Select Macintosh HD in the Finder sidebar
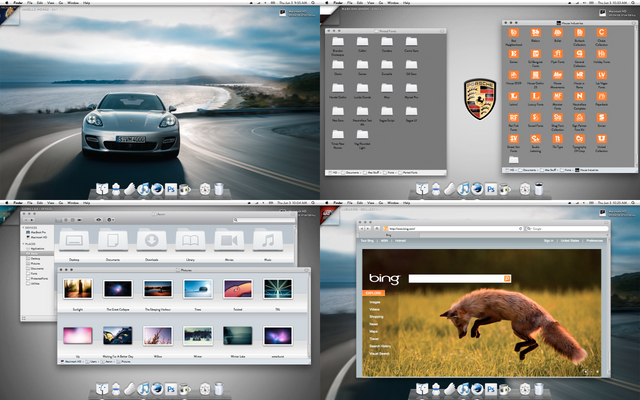640x400 pixels. pos(37,237)
